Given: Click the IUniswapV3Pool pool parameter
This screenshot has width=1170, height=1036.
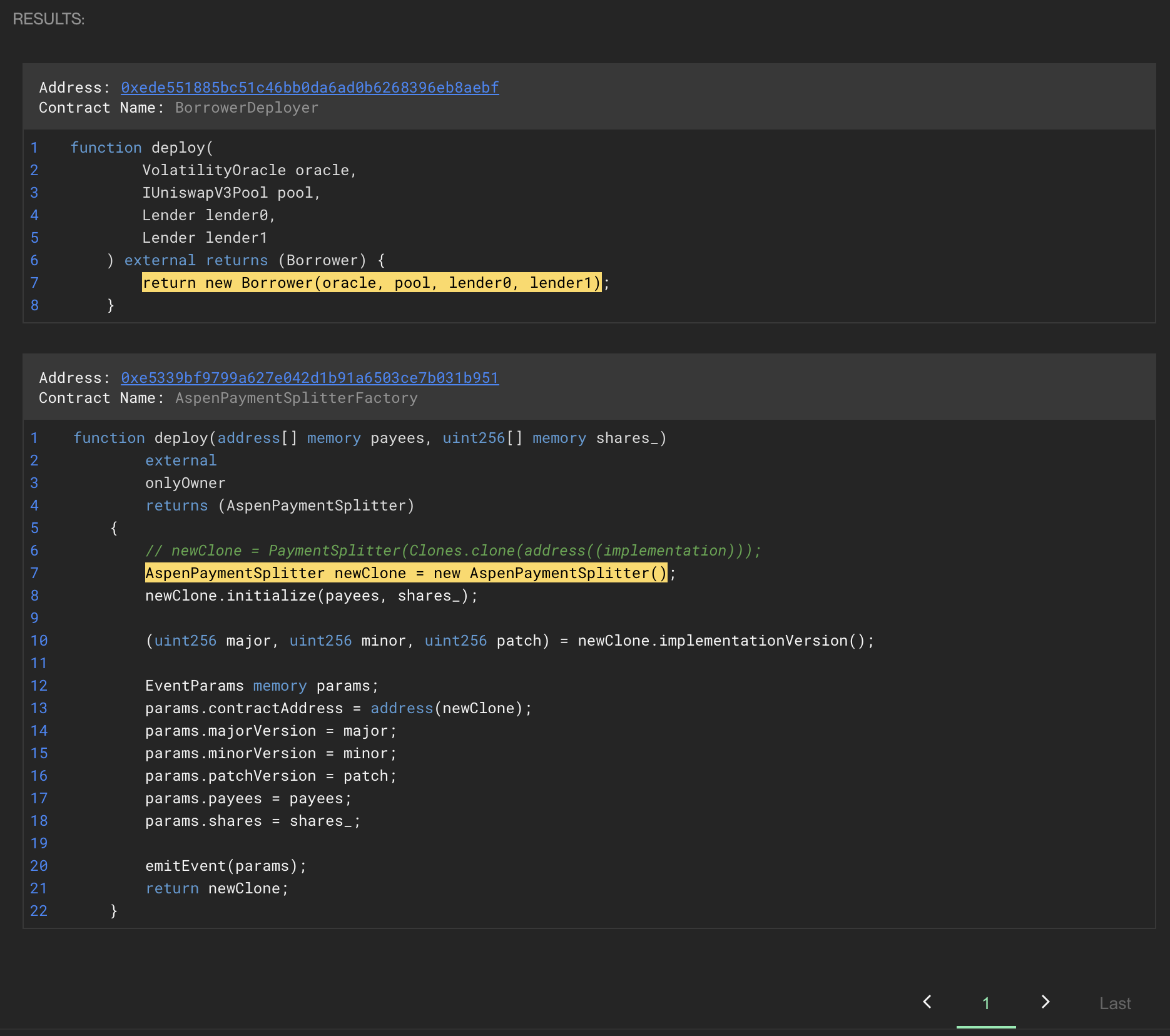Looking at the screenshot, I should tap(231, 193).
